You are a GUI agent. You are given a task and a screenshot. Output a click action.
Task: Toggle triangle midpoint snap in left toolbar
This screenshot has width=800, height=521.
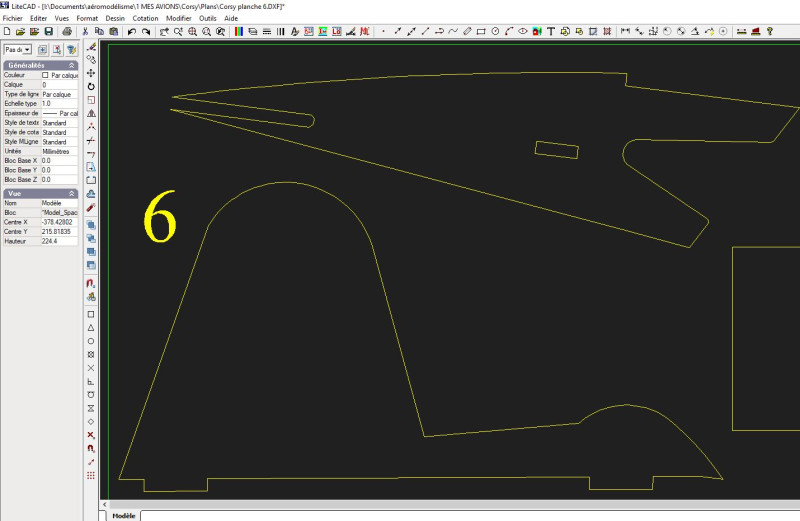[x=91, y=328]
